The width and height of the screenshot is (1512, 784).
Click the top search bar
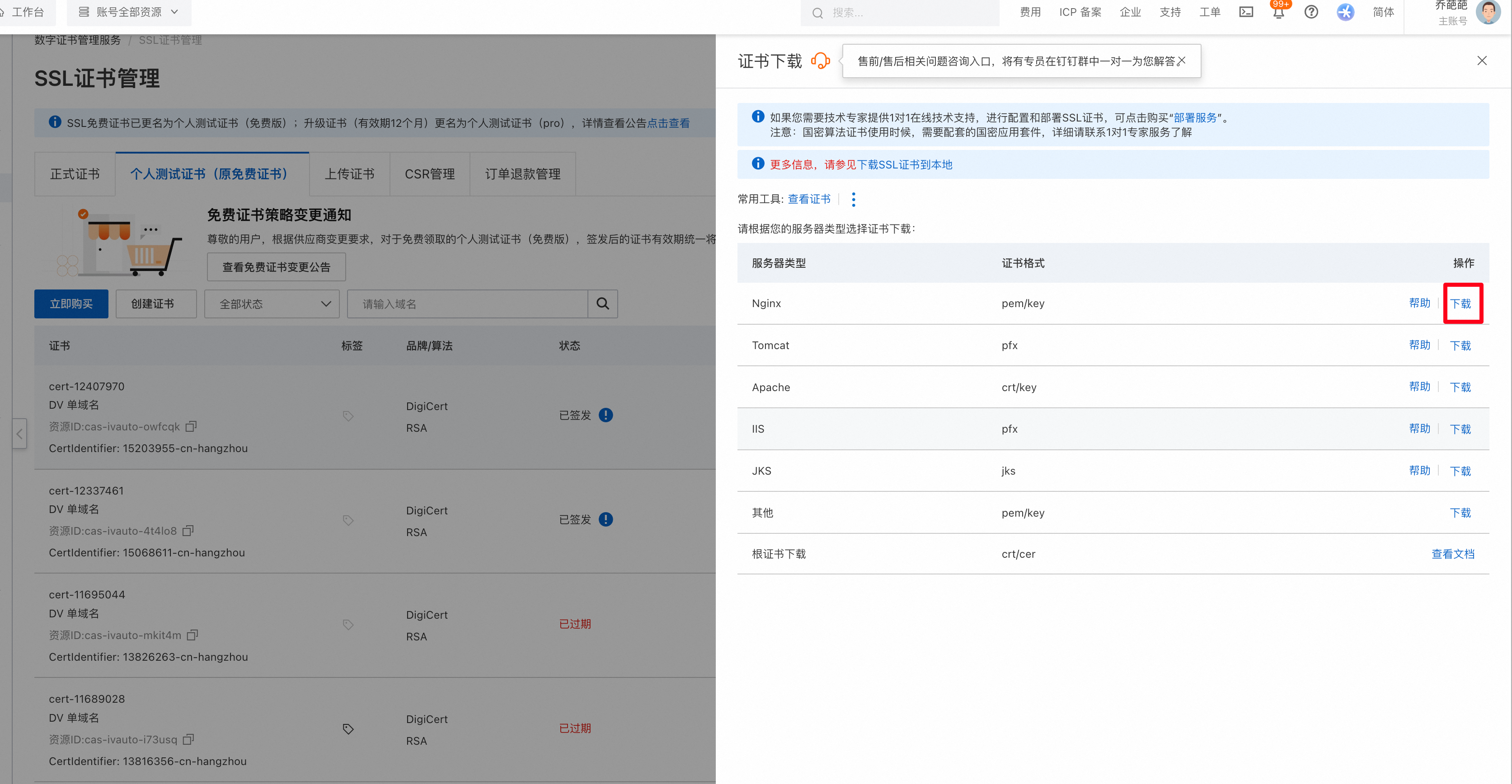899,12
